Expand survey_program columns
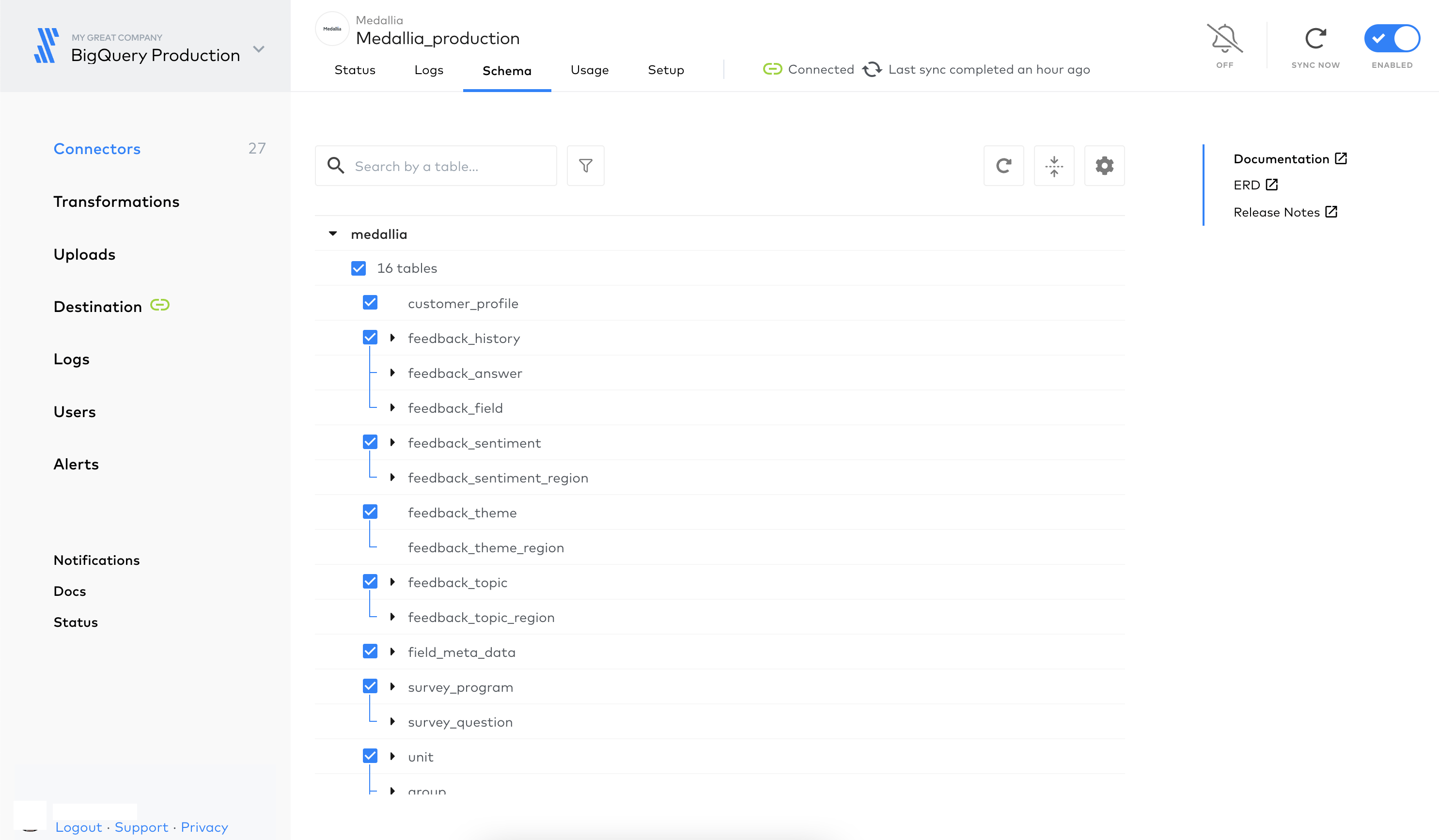 tap(392, 686)
